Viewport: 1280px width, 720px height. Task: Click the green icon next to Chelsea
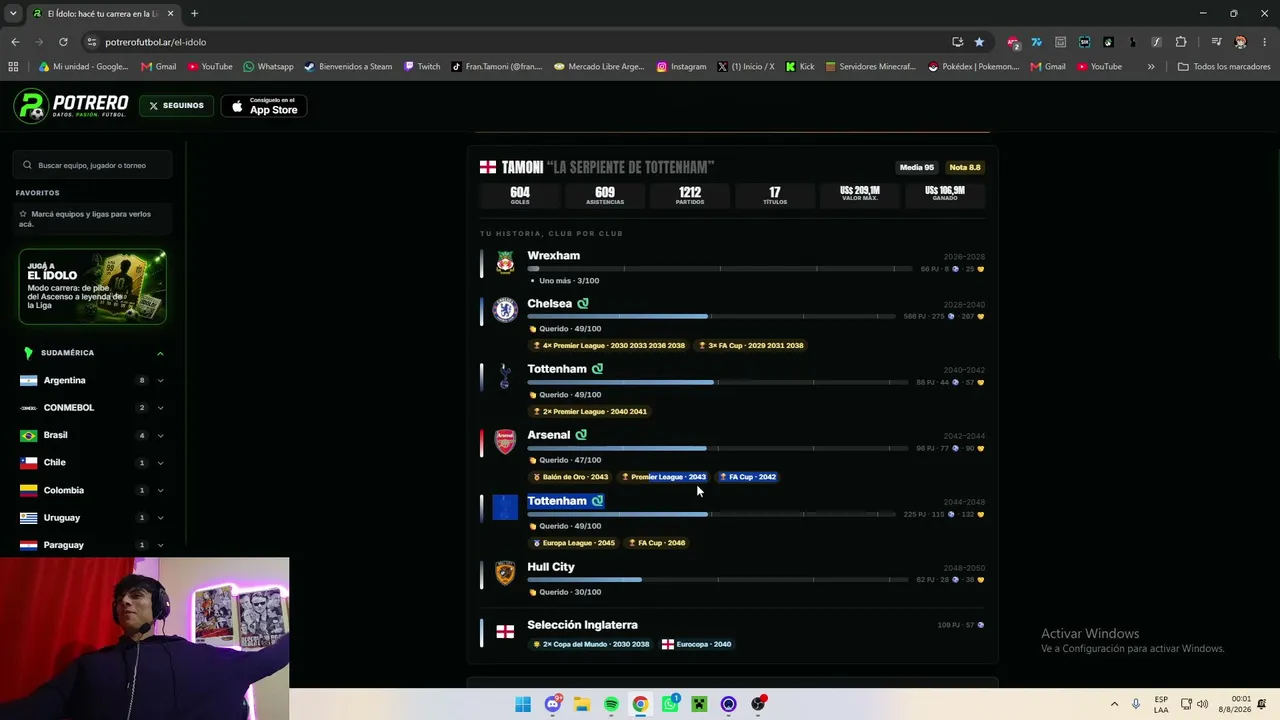pyautogui.click(x=583, y=303)
